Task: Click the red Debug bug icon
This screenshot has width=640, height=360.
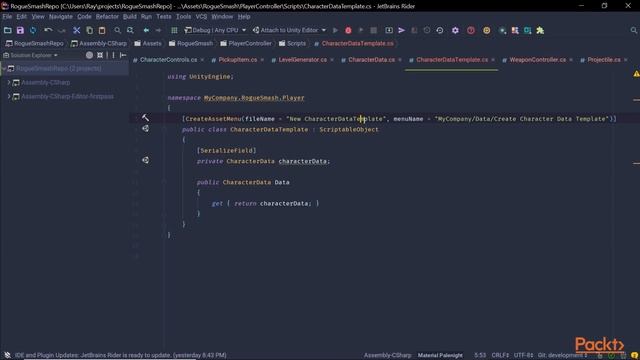Action: coord(348,30)
